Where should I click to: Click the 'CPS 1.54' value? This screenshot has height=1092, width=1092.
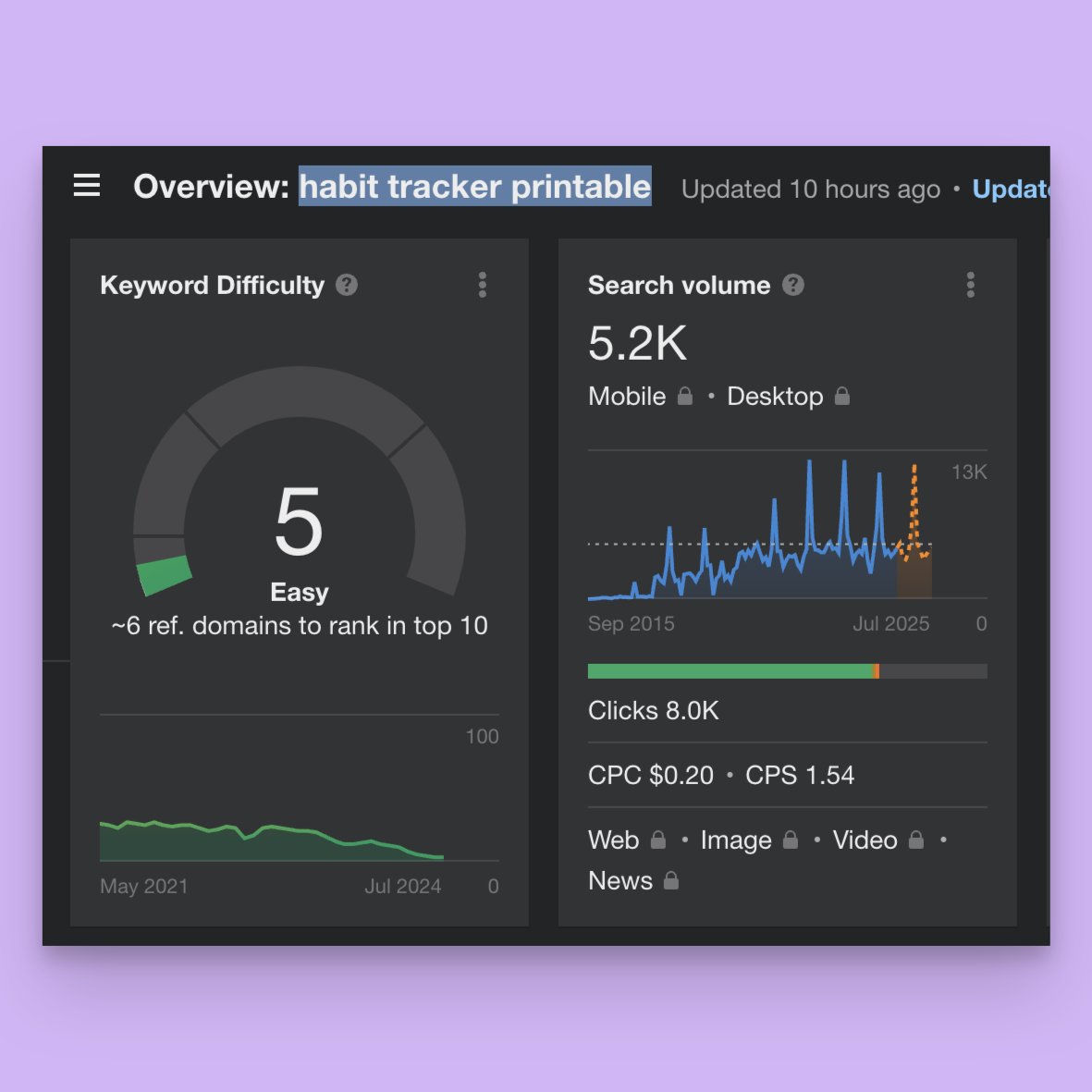click(x=800, y=775)
